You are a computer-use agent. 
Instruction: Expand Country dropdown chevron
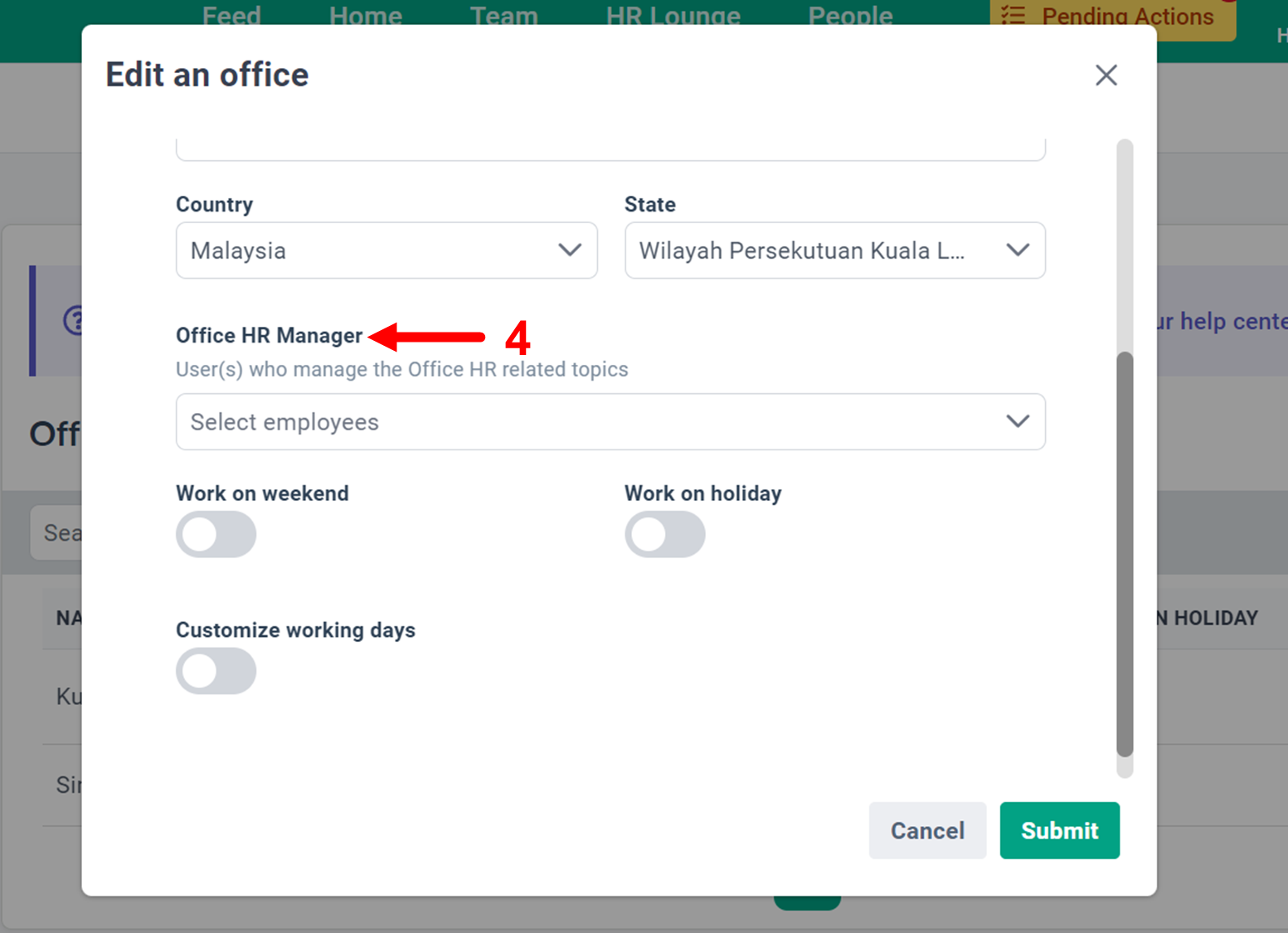point(570,250)
